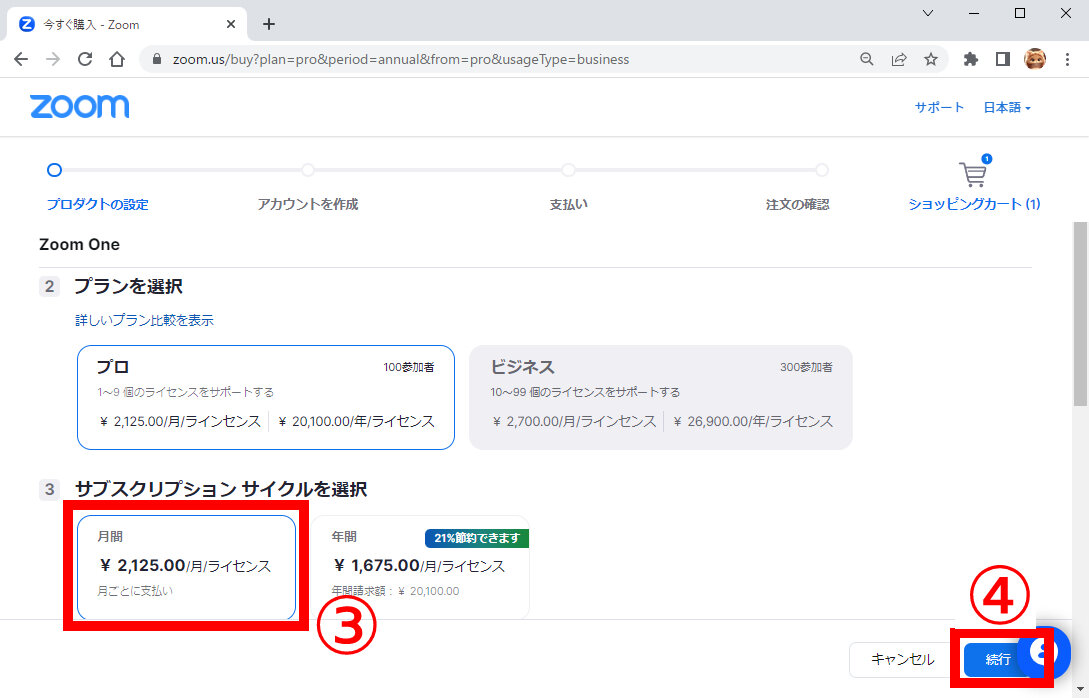Share this page from address bar

[x=899, y=60]
